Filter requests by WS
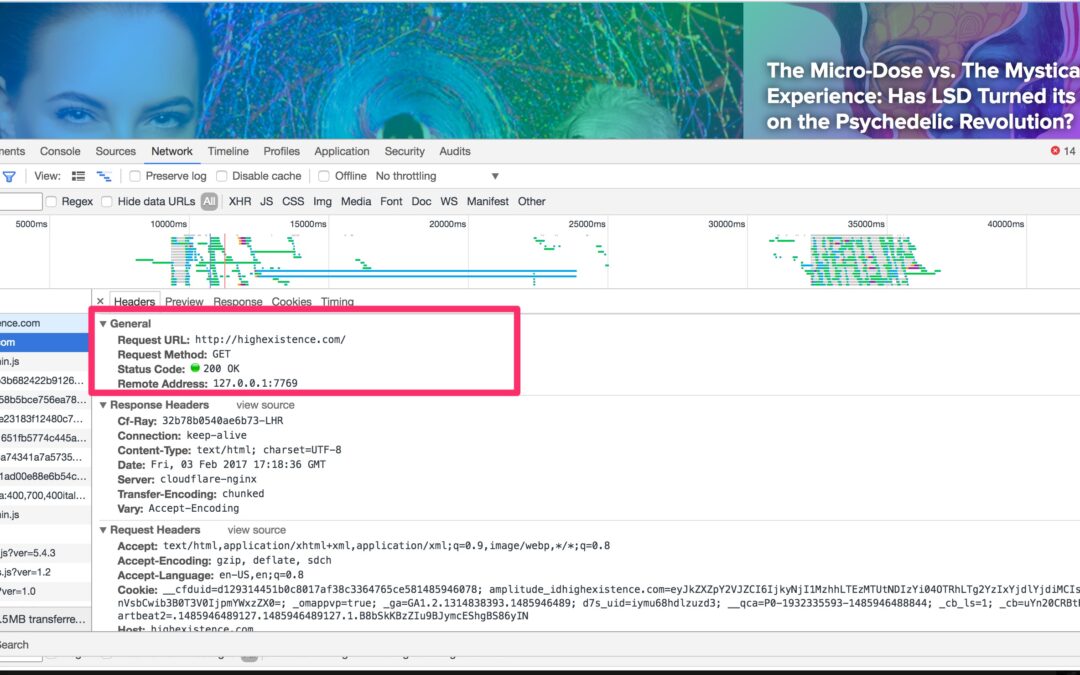Image resolution: width=1080 pixels, height=675 pixels. pos(449,202)
